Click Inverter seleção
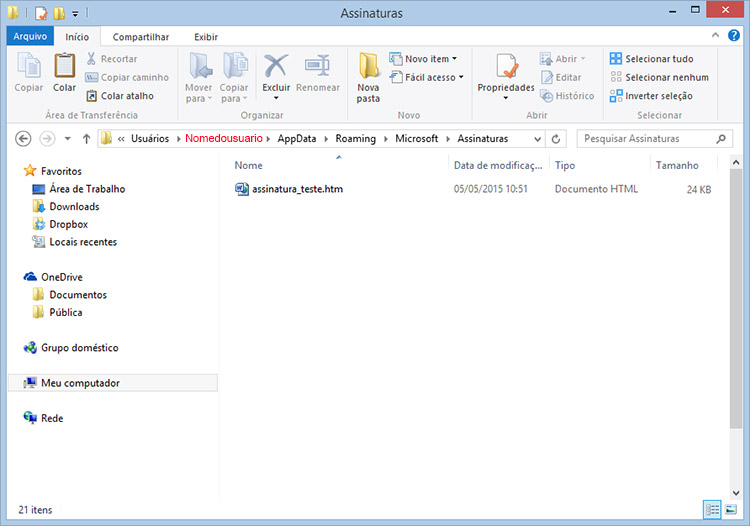Viewport: 750px width, 526px height. coord(651,96)
